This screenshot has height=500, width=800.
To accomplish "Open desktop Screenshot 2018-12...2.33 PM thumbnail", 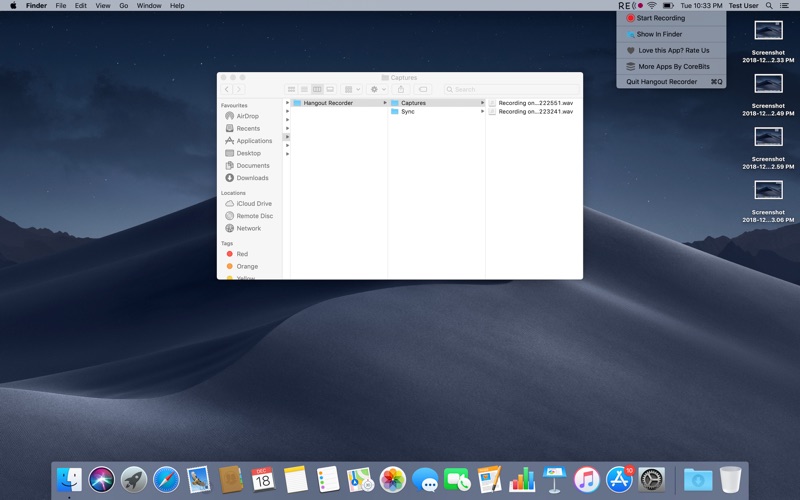I will coord(768,31).
